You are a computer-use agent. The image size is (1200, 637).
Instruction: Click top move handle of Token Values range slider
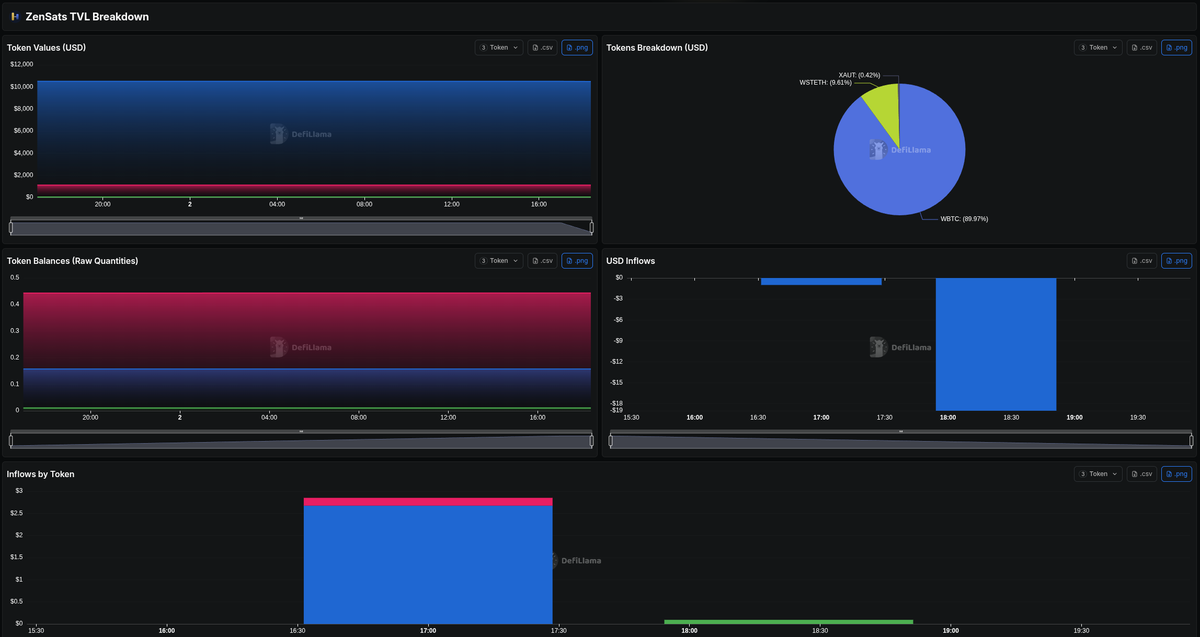pyautogui.click(x=301, y=218)
